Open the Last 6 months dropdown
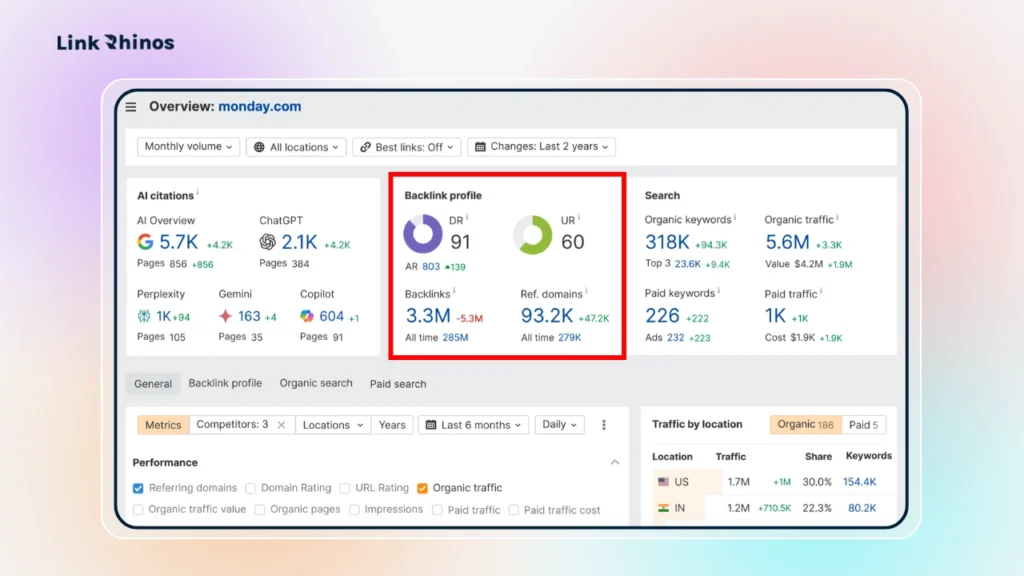The width and height of the screenshot is (1024, 576). [x=473, y=425]
